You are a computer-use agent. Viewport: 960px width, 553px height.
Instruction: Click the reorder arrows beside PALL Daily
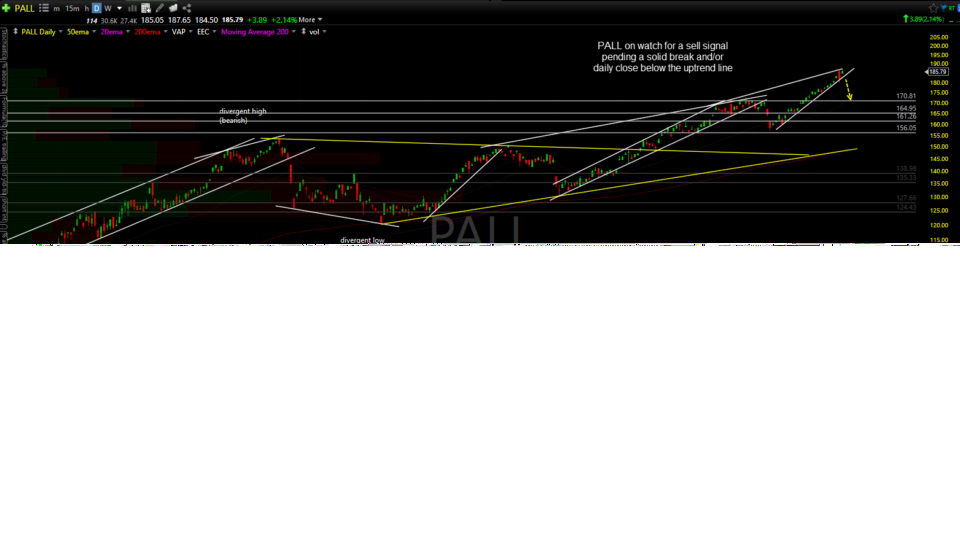(x=15, y=31)
